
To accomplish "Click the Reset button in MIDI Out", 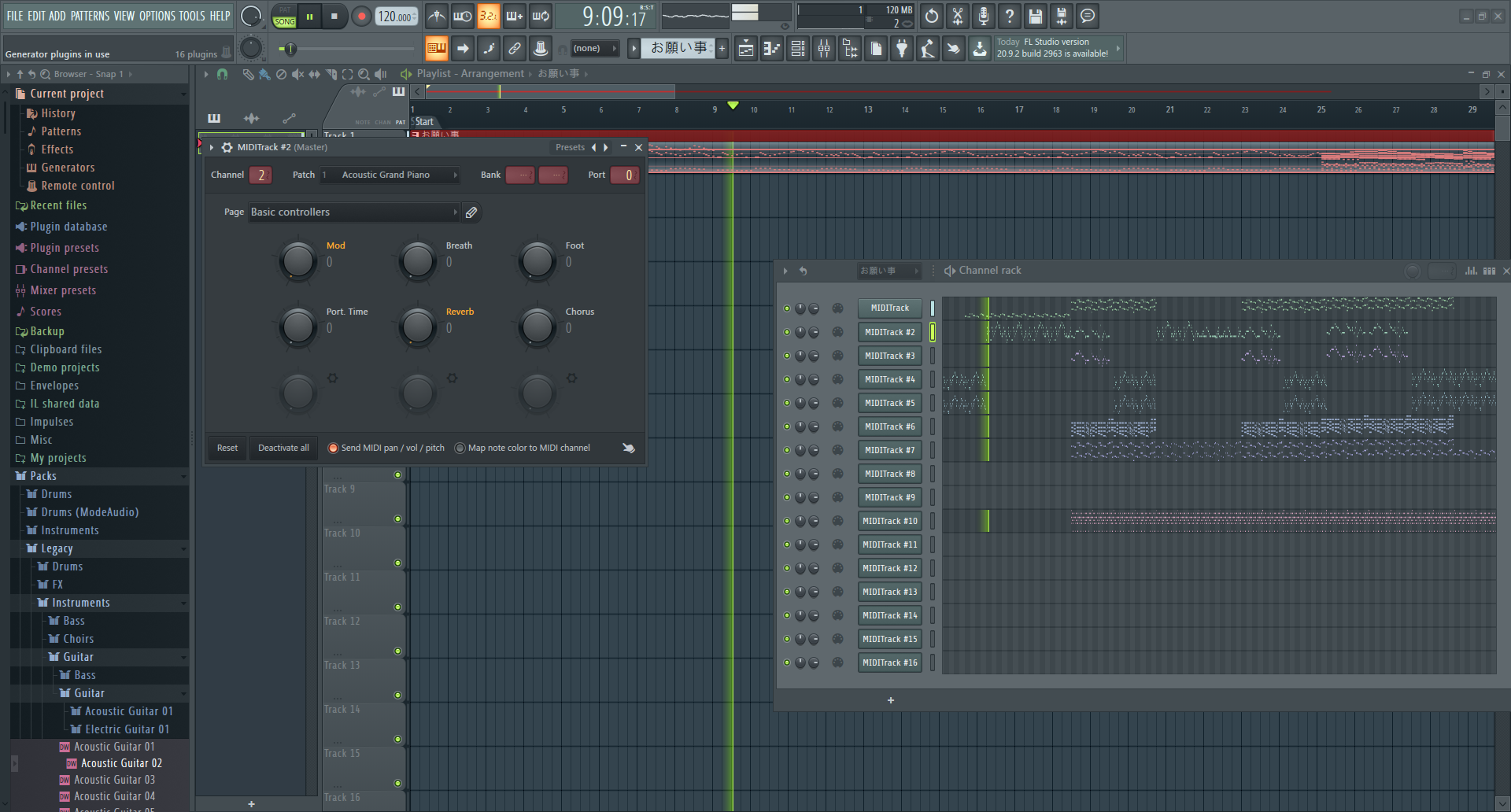I will (227, 448).
